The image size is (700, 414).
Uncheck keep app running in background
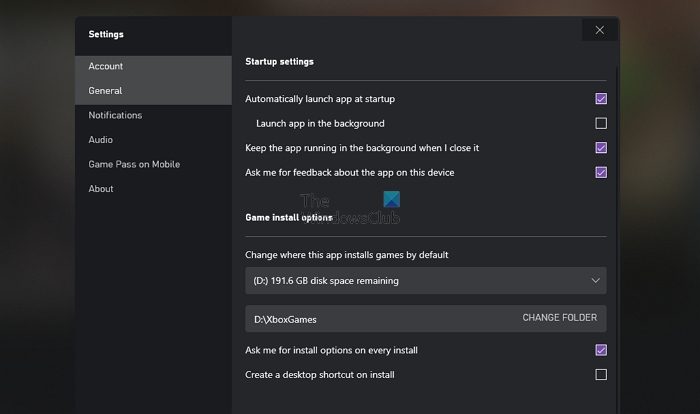[601, 148]
